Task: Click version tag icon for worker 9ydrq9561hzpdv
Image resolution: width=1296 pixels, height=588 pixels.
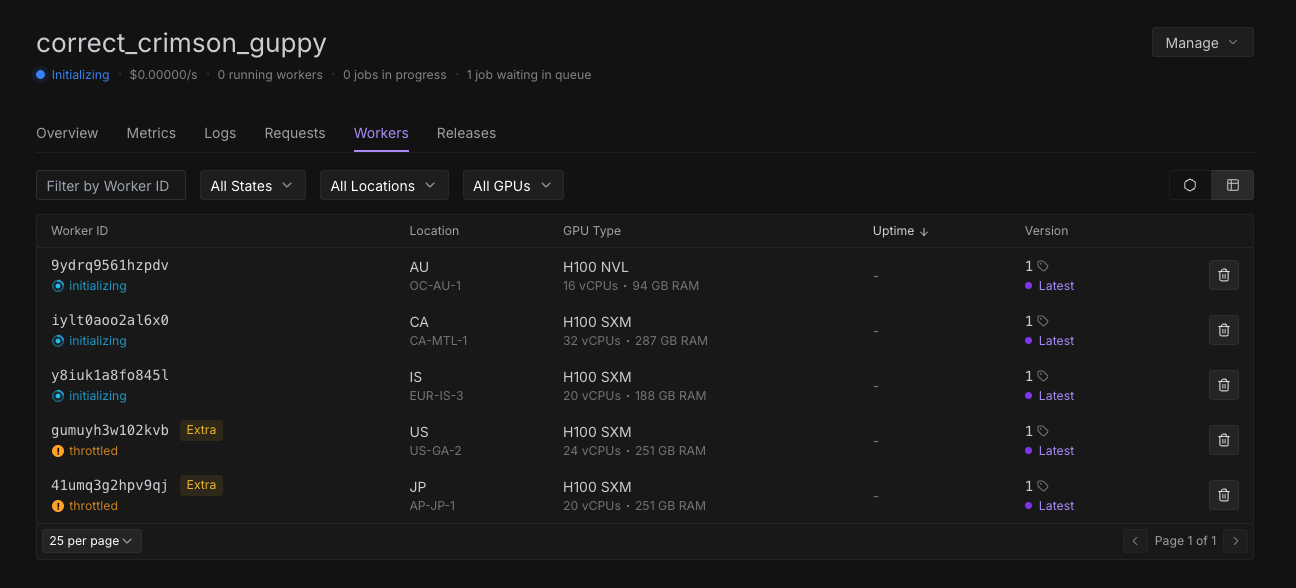Action: pyautogui.click(x=1043, y=266)
